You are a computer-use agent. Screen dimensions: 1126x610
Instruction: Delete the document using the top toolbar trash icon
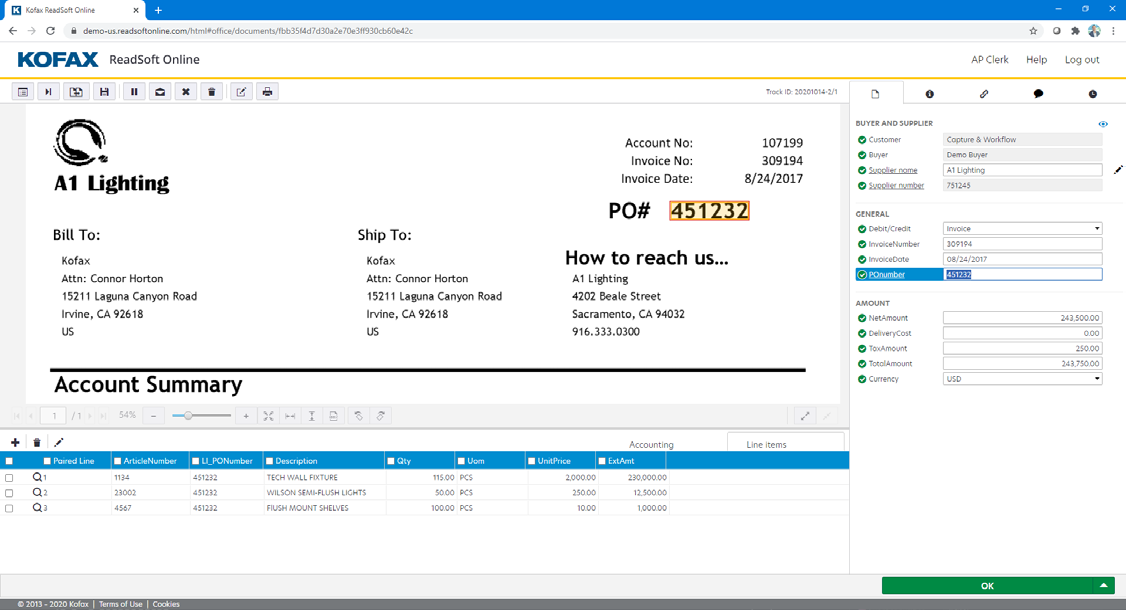point(212,92)
